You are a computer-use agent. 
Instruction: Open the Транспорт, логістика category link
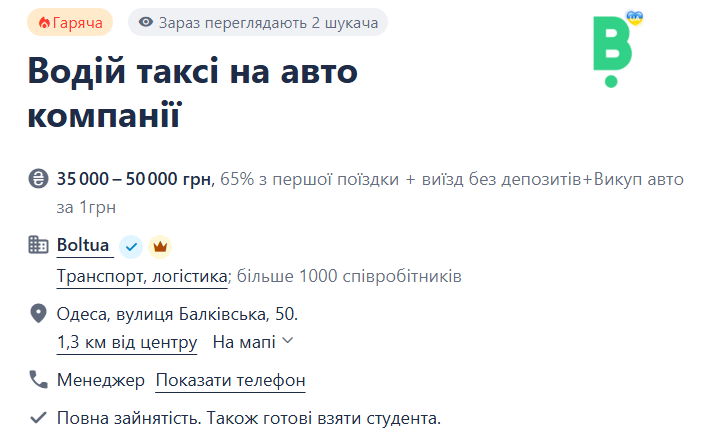click(x=144, y=276)
